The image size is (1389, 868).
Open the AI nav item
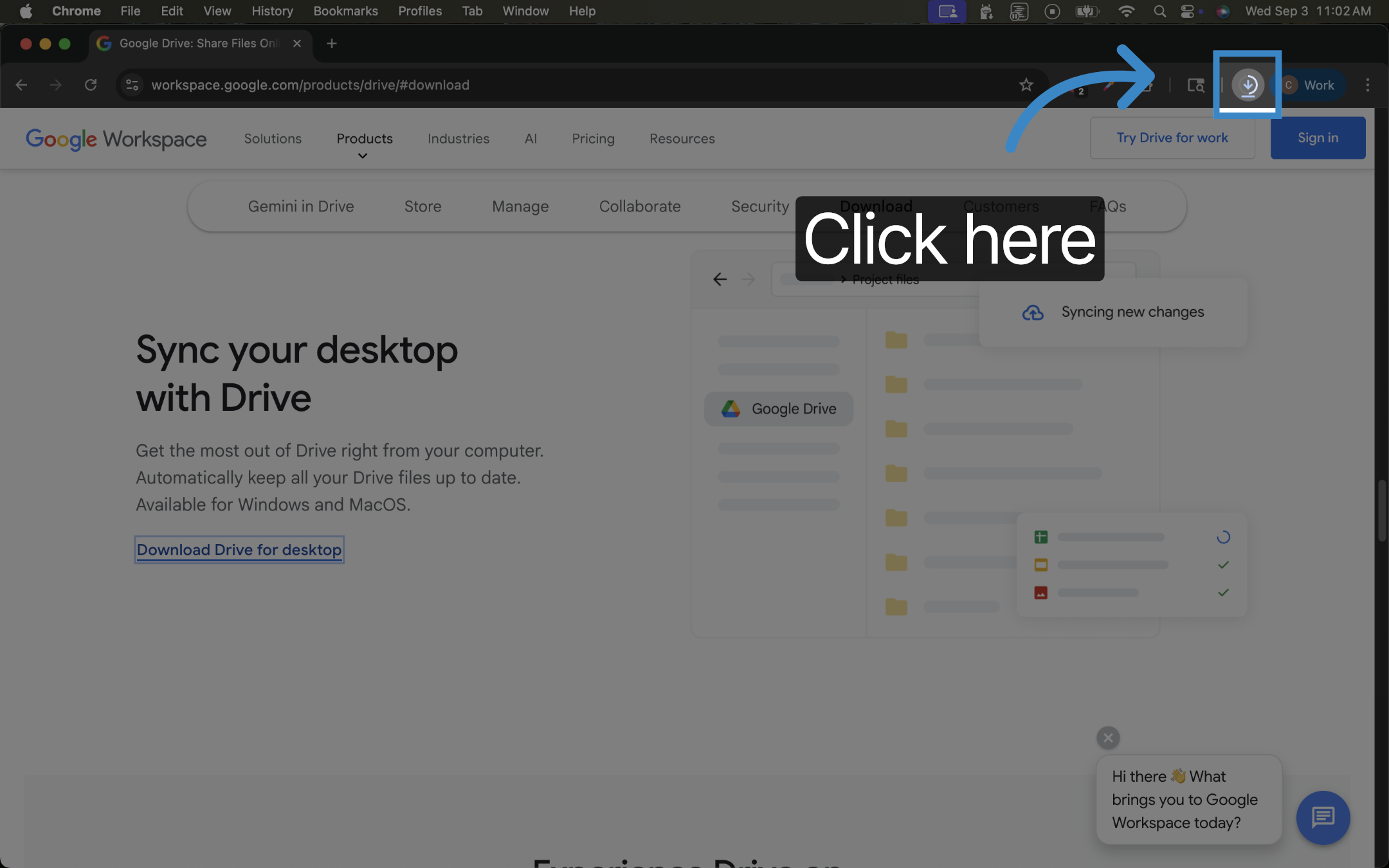[531, 138]
